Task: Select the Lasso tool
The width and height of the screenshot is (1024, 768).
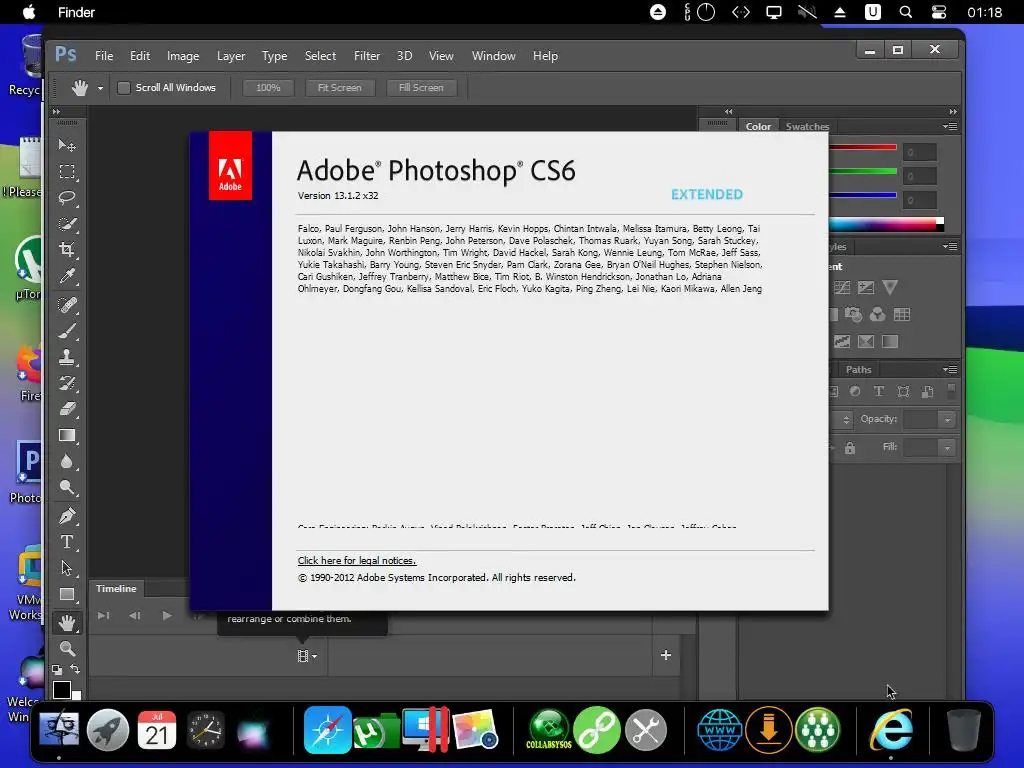Action: (67, 198)
